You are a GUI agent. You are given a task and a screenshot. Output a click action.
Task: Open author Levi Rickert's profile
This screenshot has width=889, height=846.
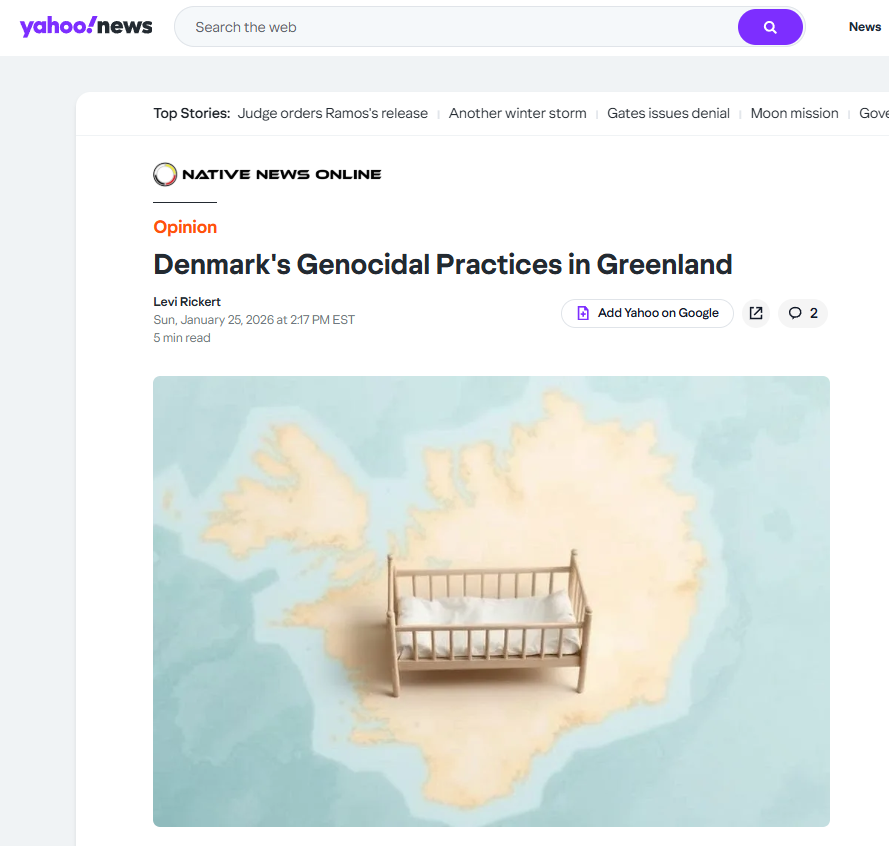[x=186, y=301]
